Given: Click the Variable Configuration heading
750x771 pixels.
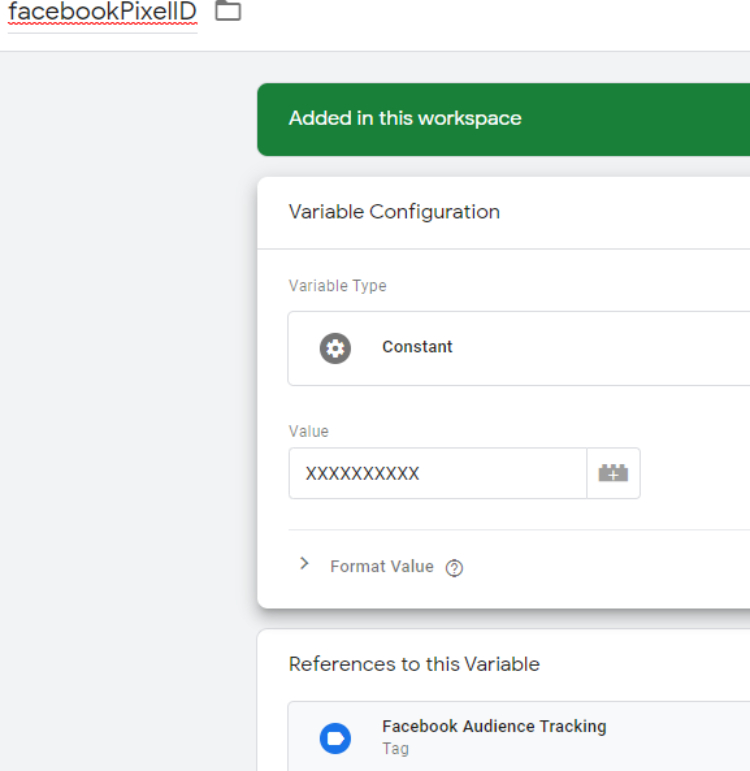Looking at the screenshot, I should click(x=394, y=212).
